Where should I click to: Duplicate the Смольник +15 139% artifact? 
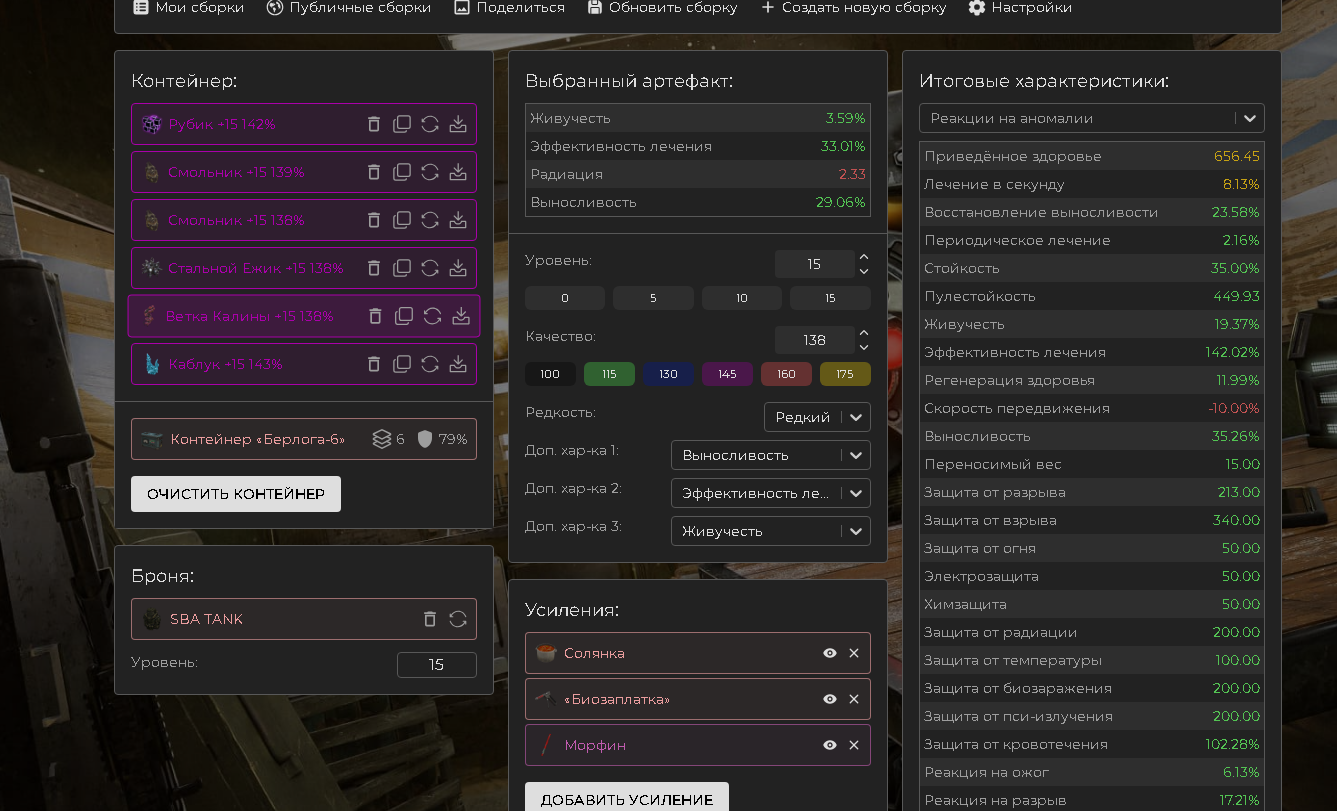pyautogui.click(x=402, y=172)
